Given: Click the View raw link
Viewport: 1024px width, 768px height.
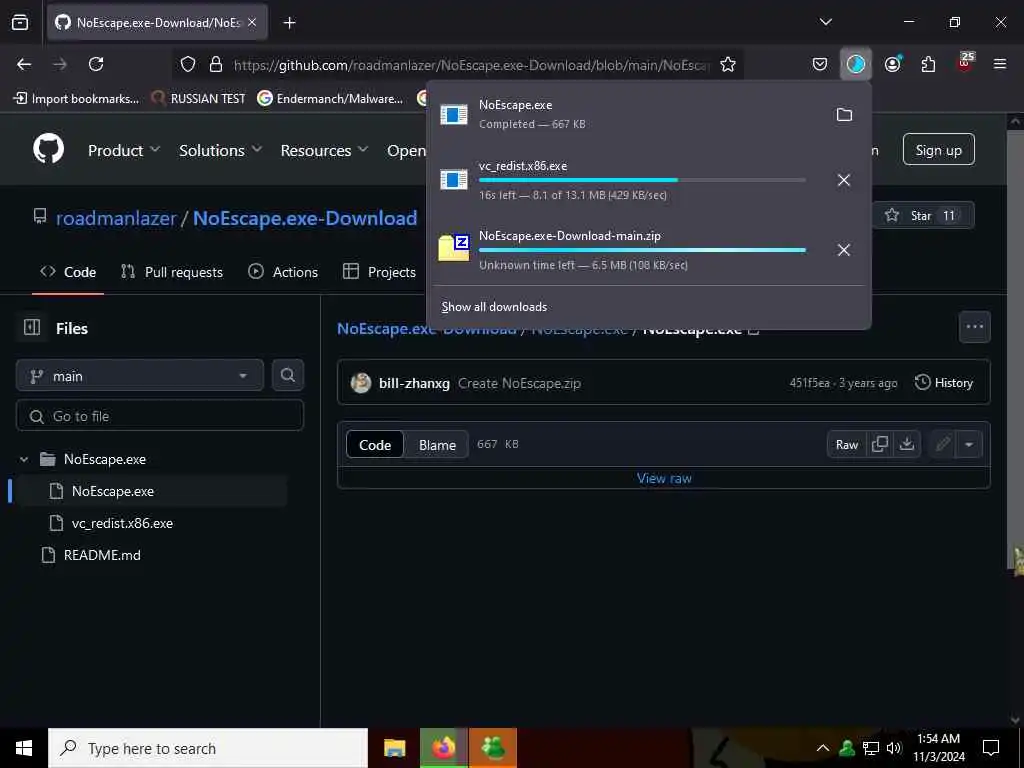Looking at the screenshot, I should 664,478.
